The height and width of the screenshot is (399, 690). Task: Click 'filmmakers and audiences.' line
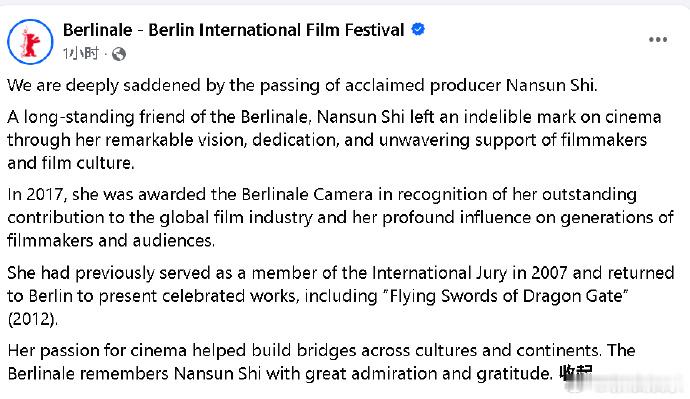tap(111, 241)
